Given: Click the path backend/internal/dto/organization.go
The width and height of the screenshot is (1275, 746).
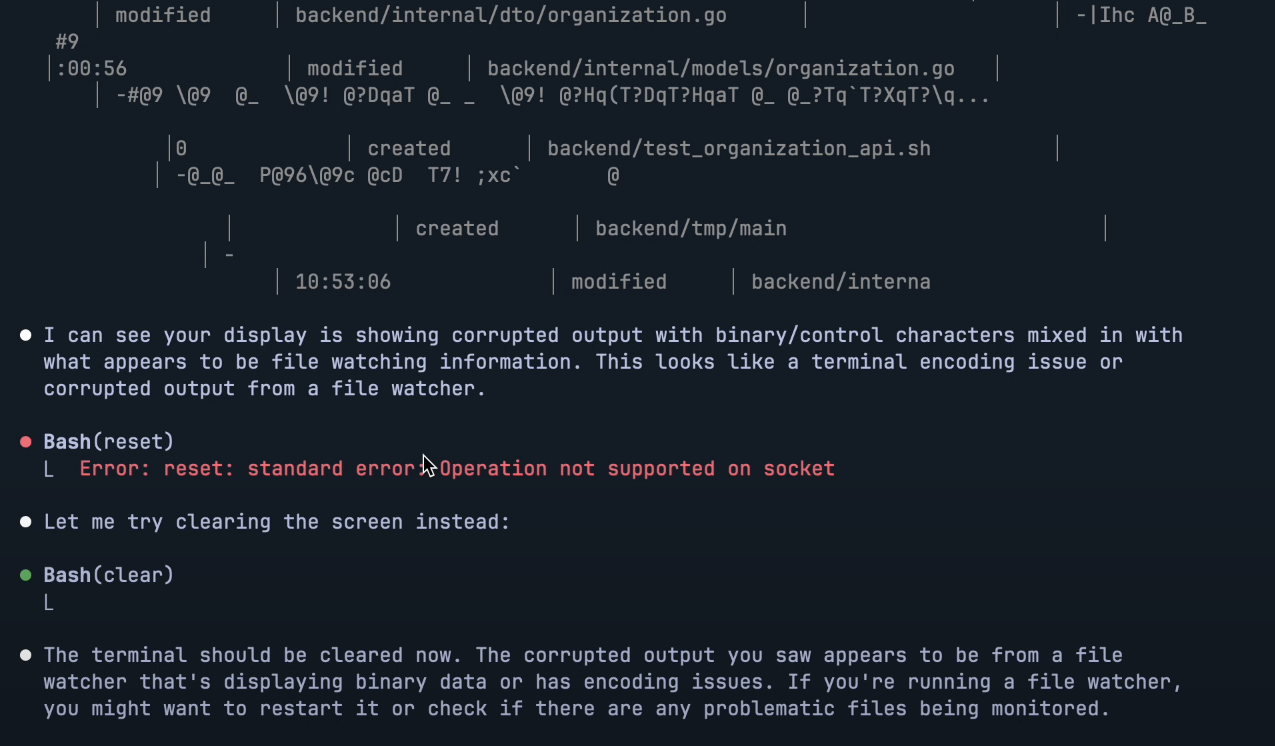Looking at the screenshot, I should pyautogui.click(x=511, y=16).
